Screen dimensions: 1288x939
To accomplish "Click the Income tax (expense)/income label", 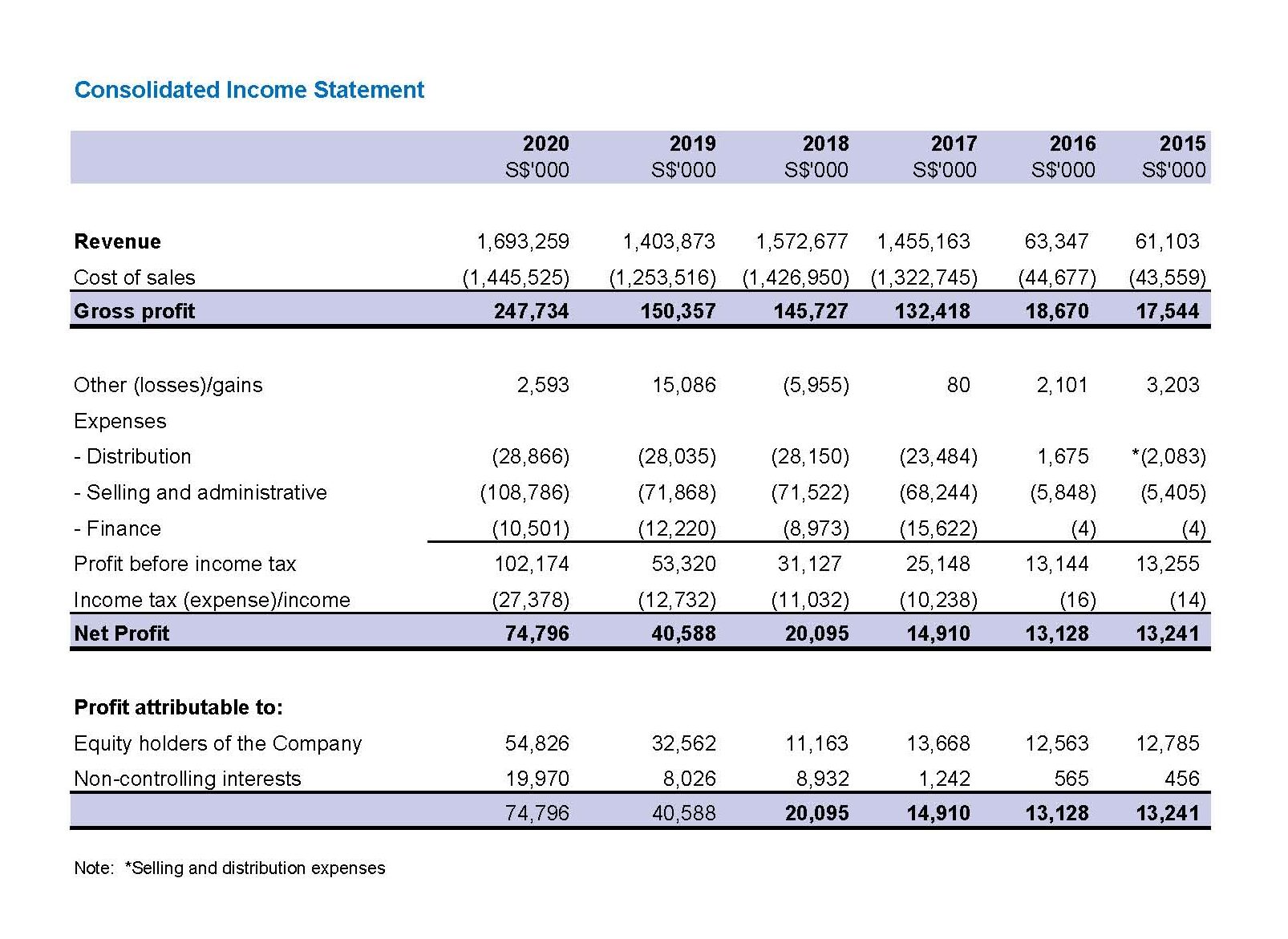I will (212, 600).
